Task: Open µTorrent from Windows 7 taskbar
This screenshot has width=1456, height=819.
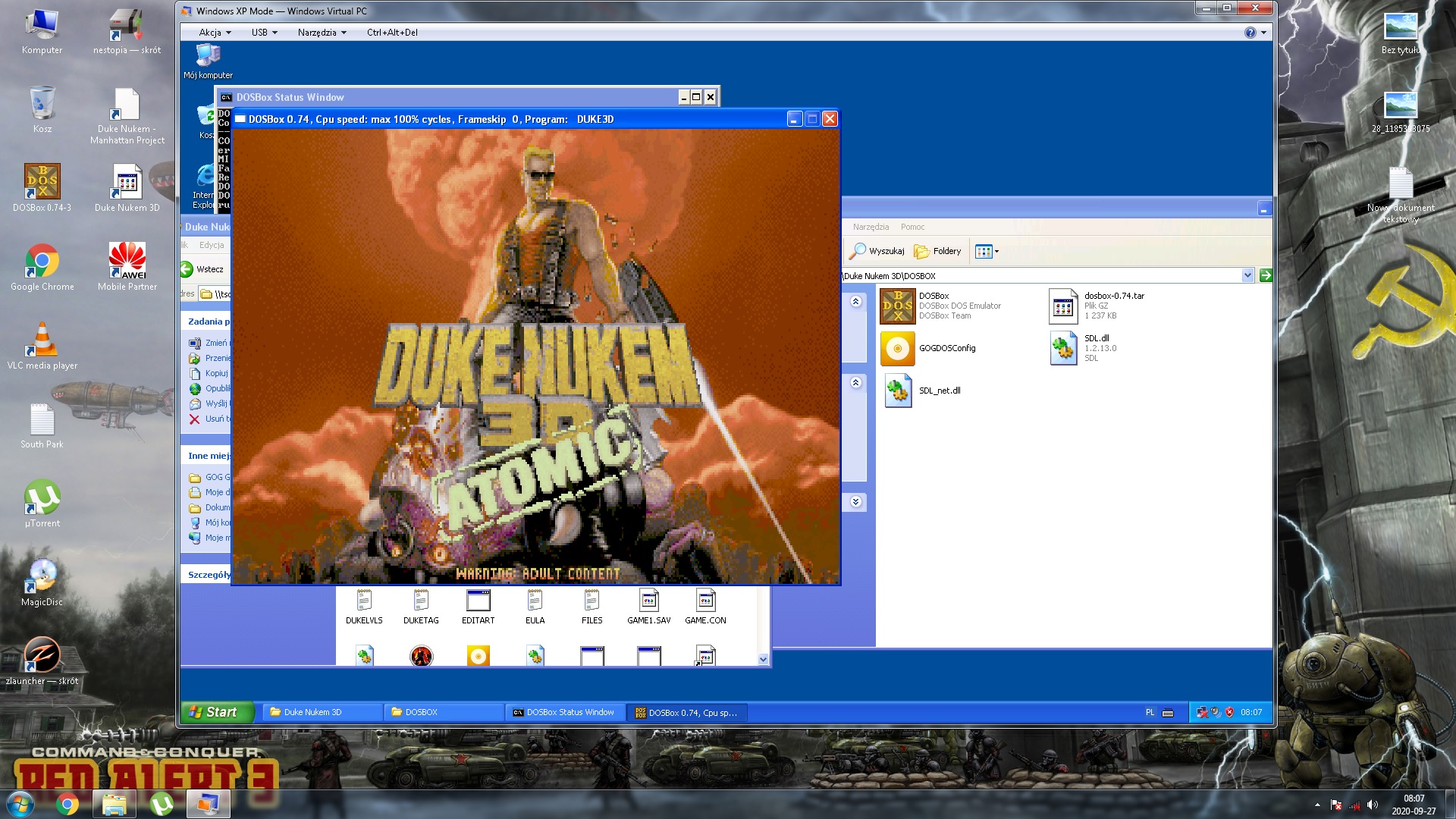Action: tap(162, 804)
